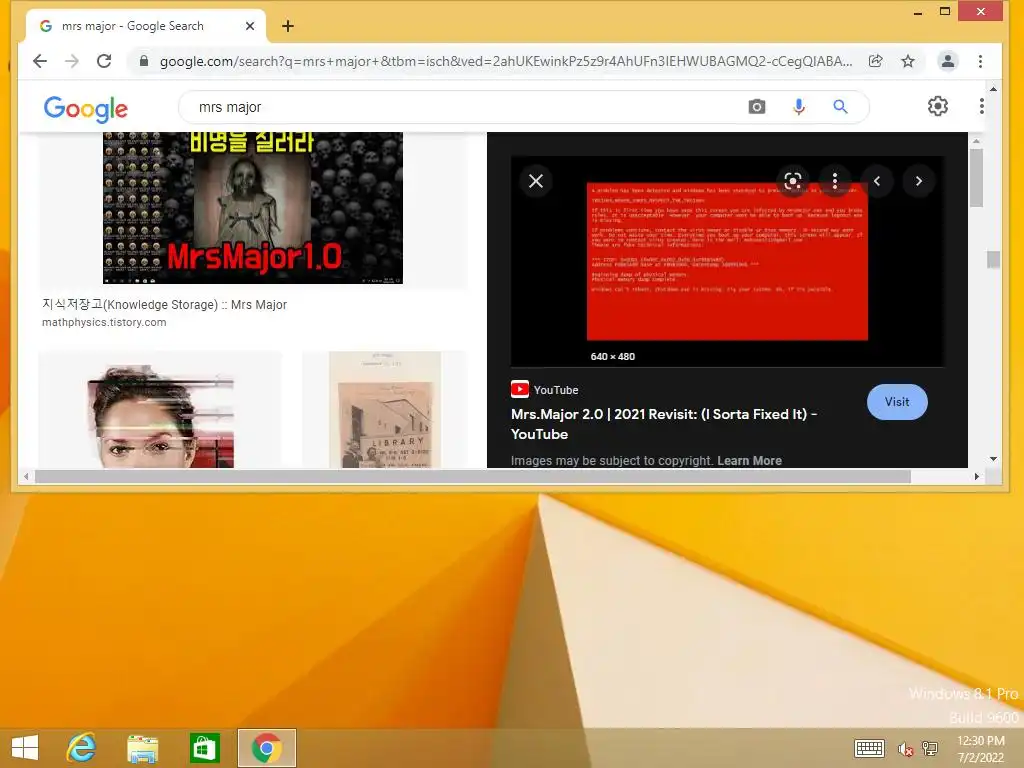Click the page scroll-down arrow
The image size is (1024, 768).
[993, 459]
